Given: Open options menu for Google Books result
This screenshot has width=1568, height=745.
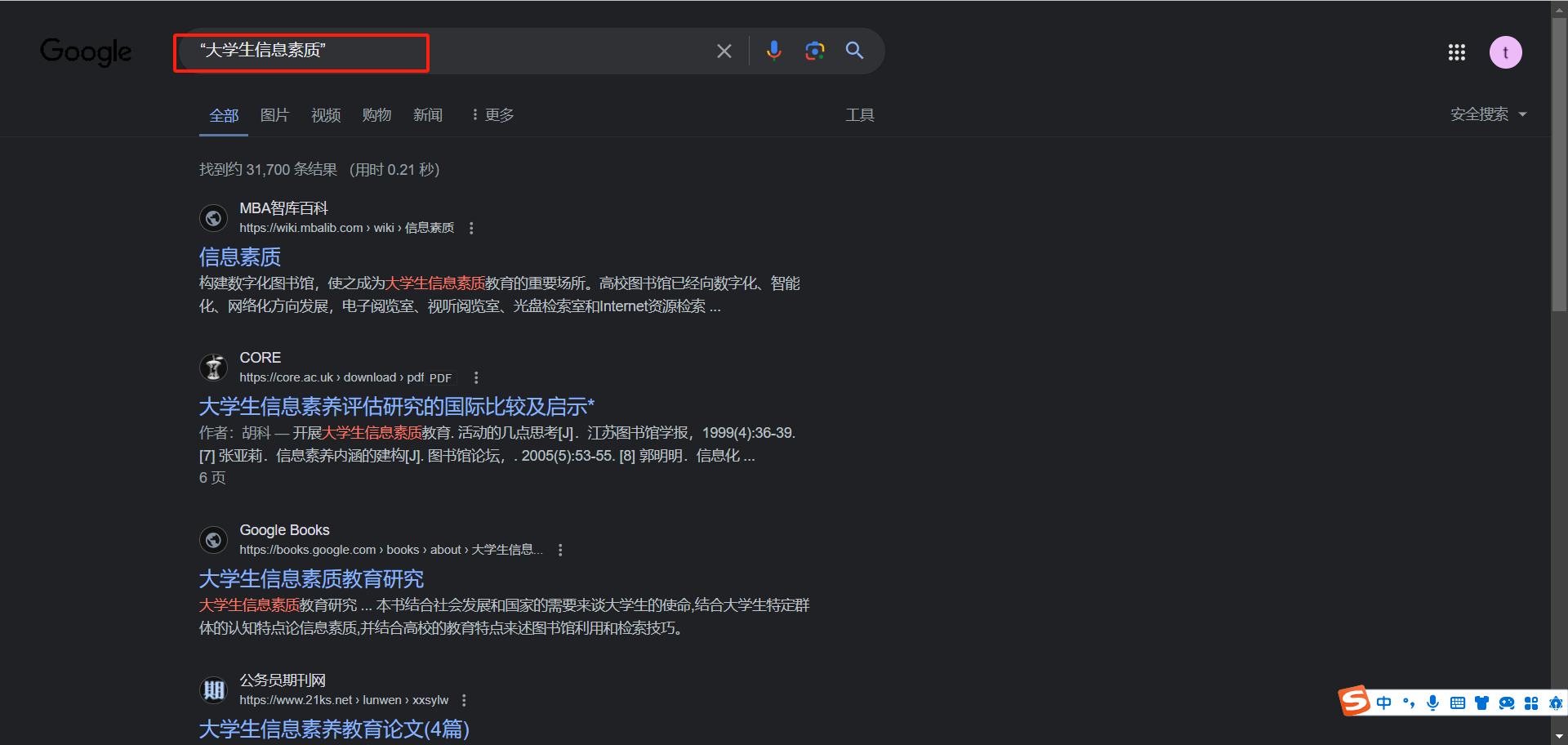Looking at the screenshot, I should coord(560,550).
